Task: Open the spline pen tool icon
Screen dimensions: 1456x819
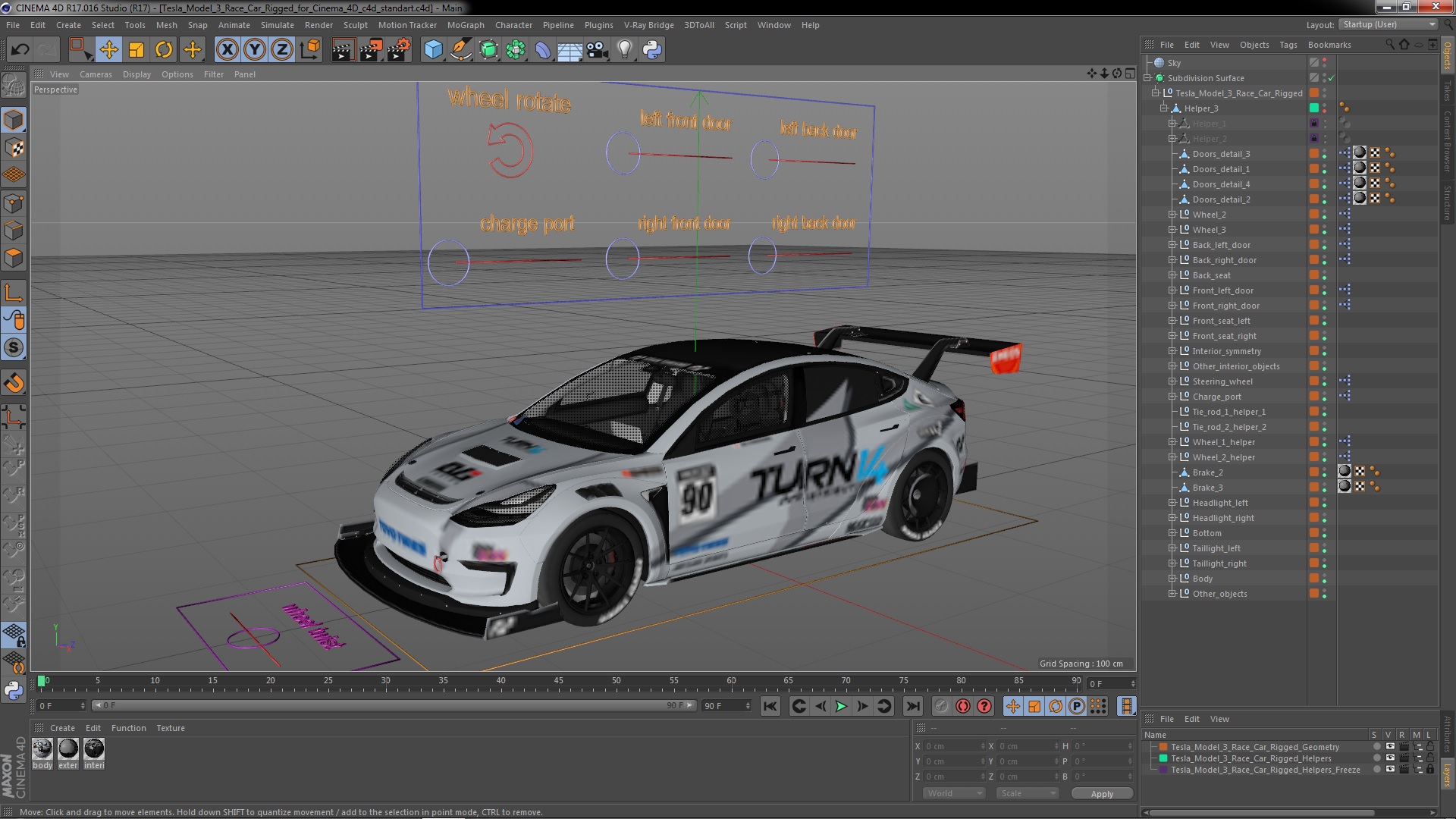Action: pyautogui.click(x=460, y=50)
